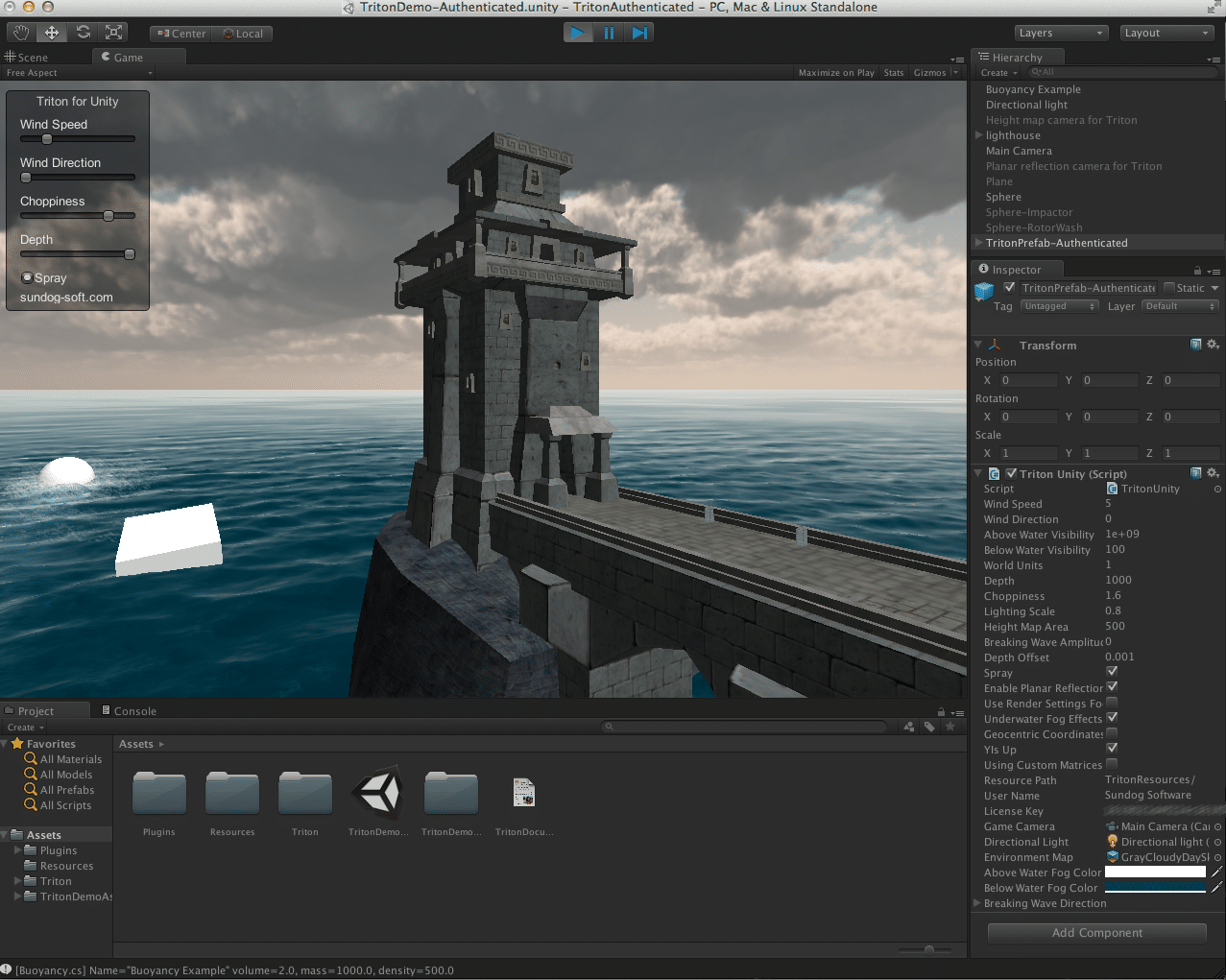Click the Step frame button
This screenshot has height=980, width=1226.
click(639, 33)
